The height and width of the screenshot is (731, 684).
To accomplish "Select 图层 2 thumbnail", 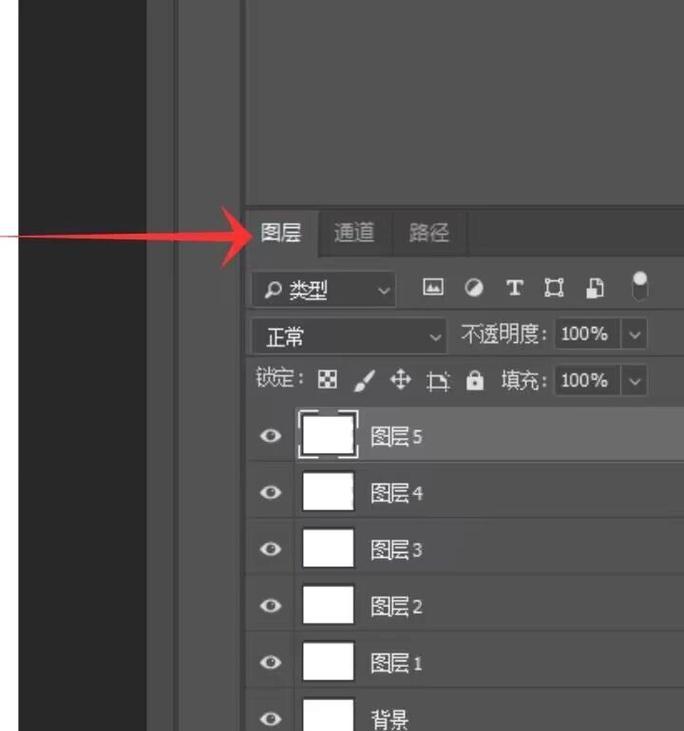I will coord(328,605).
